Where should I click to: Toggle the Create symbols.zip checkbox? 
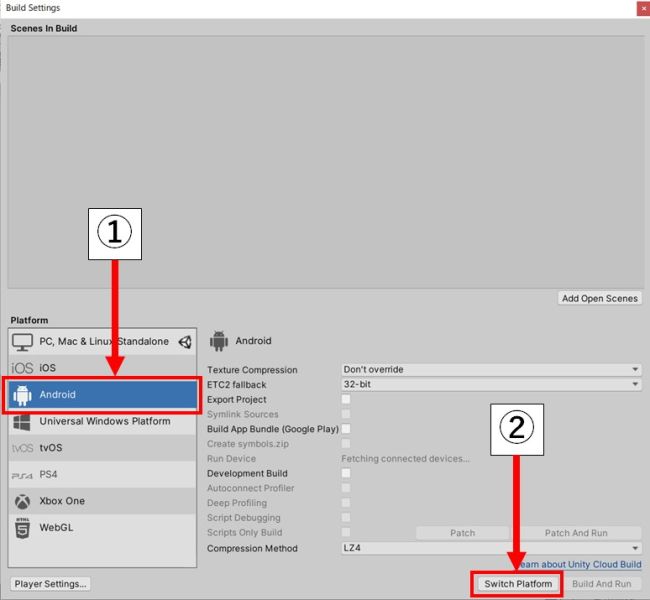[346, 444]
